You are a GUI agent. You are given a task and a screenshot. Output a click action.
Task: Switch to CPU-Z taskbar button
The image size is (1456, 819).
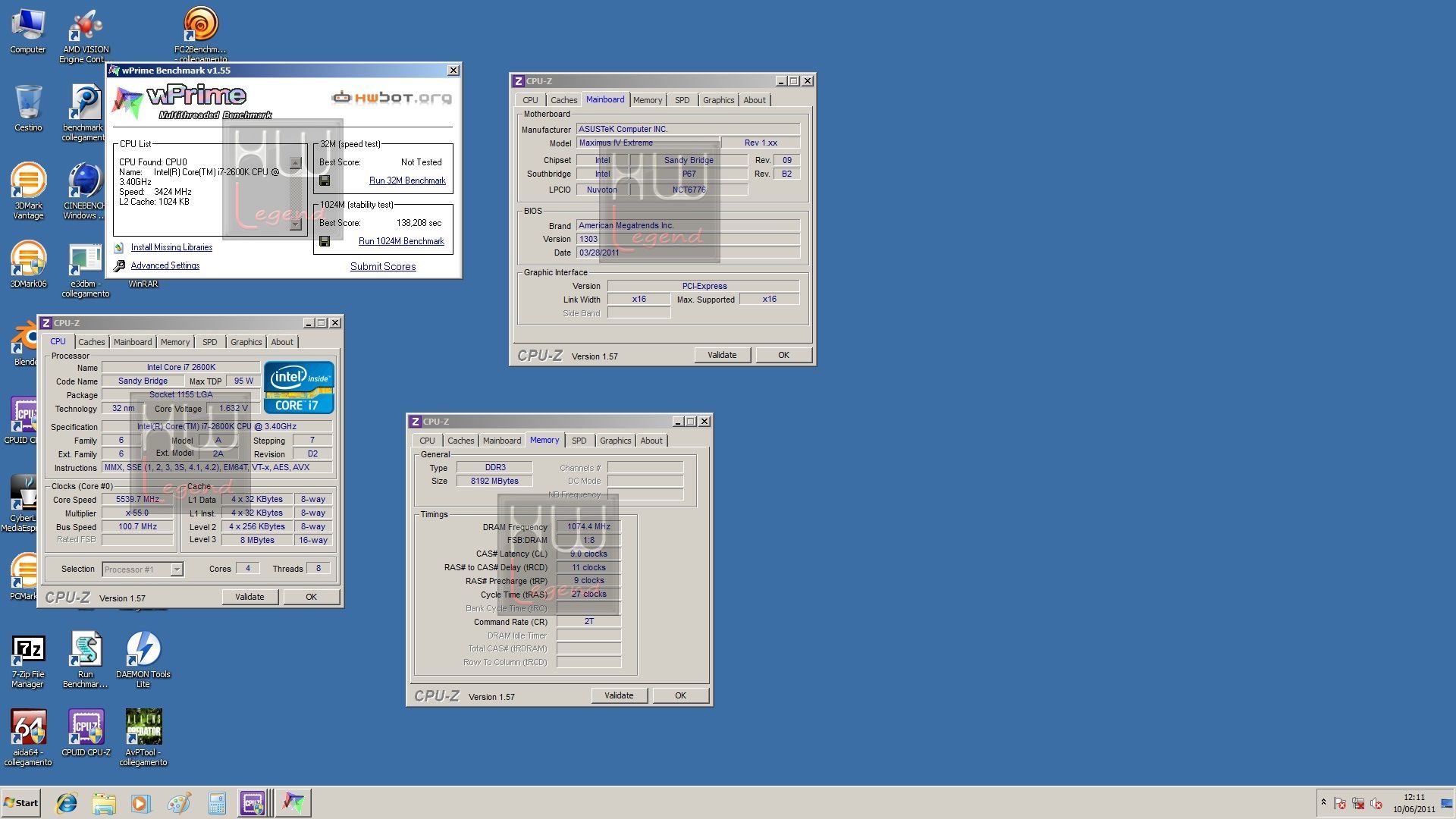click(x=253, y=803)
